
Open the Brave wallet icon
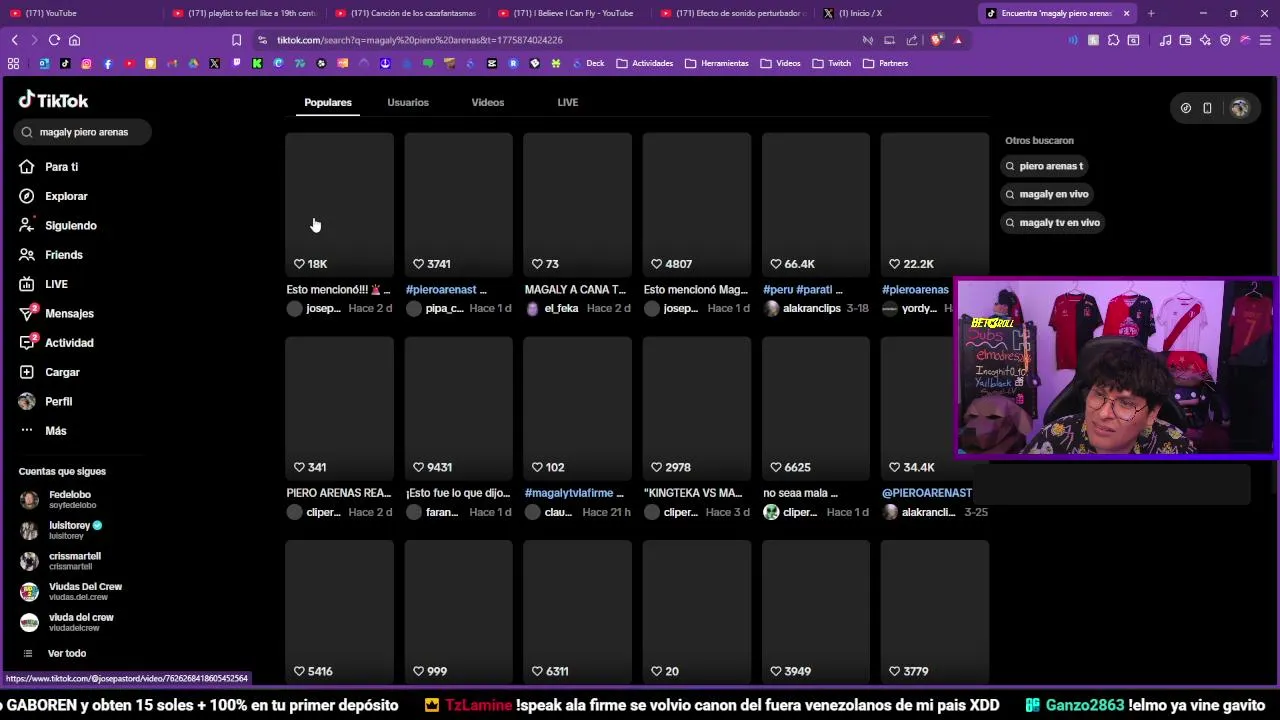coord(1185,40)
